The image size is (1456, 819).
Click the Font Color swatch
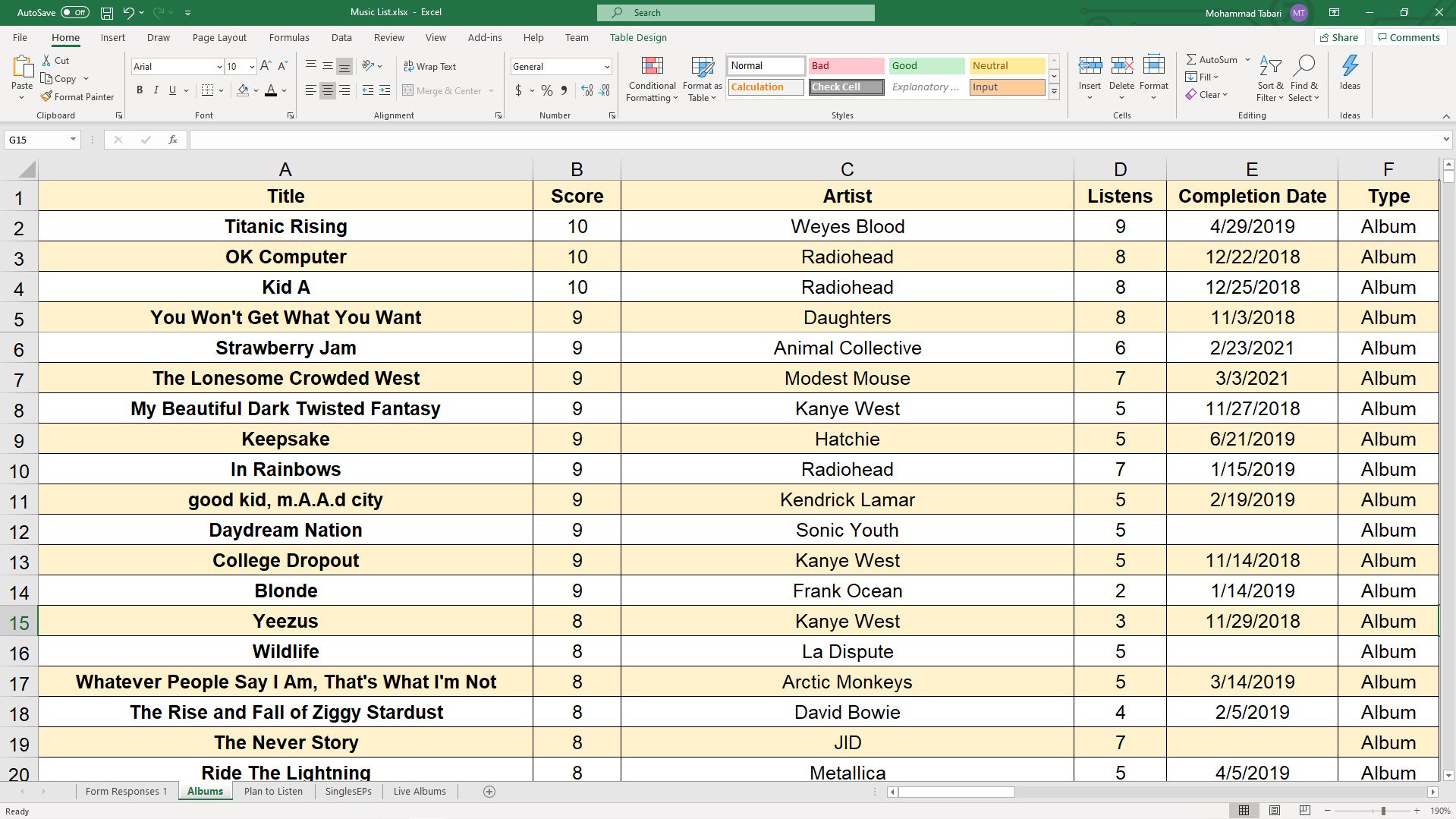(x=272, y=90)
